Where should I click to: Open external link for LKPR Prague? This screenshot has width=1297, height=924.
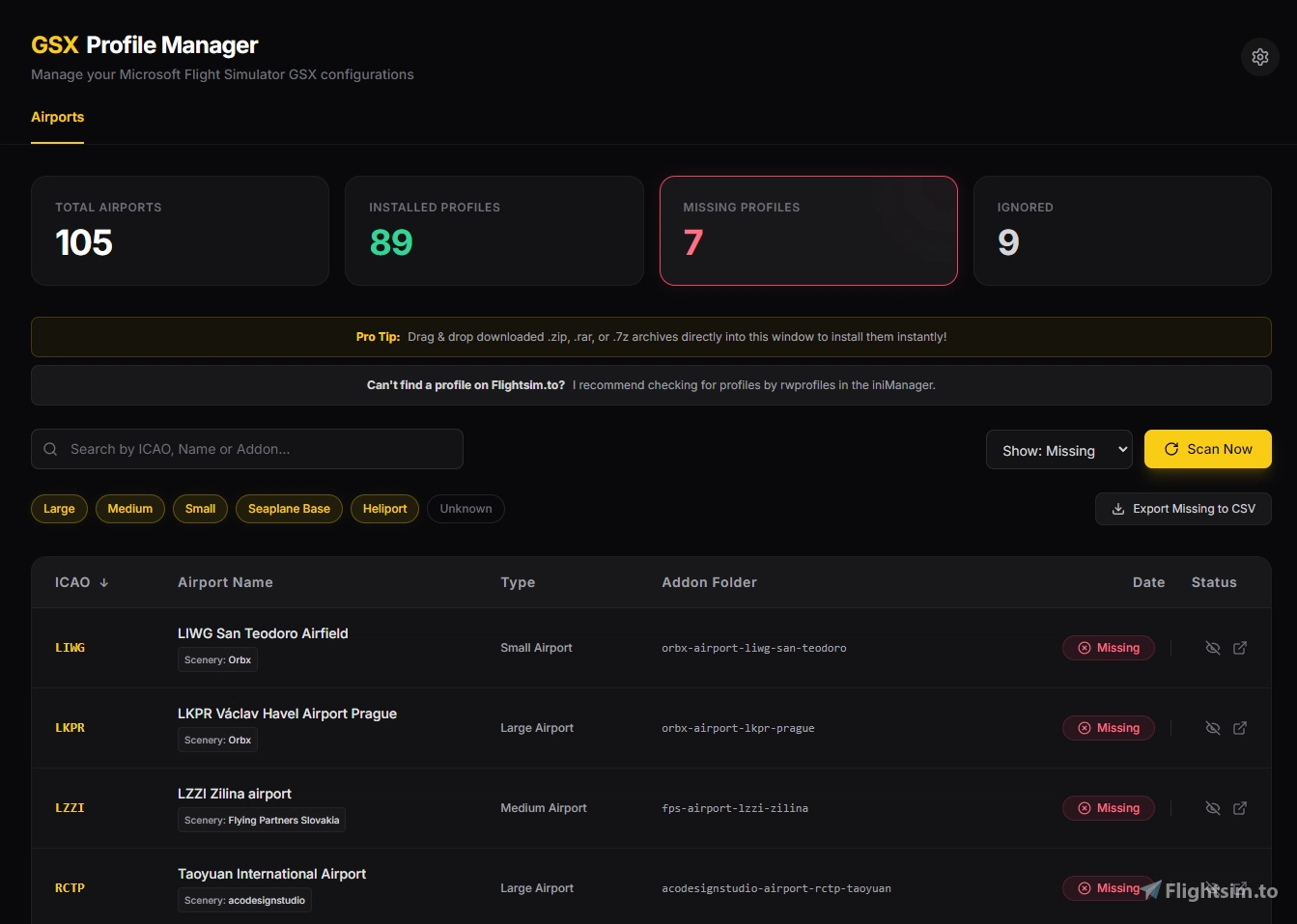pos(1240,728)
